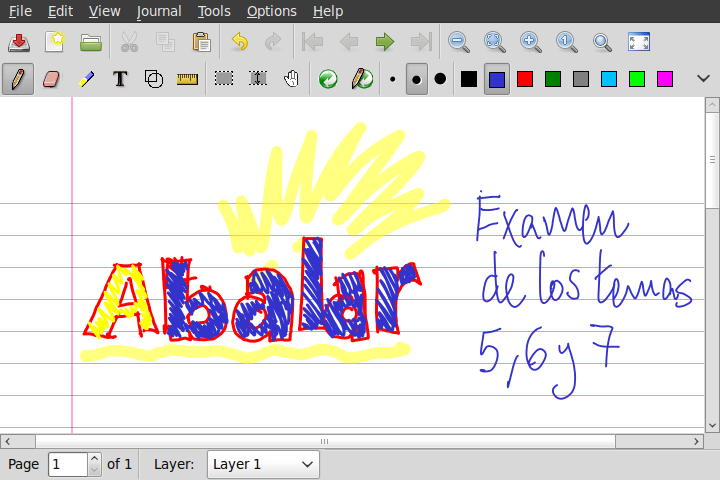Toggle the Ruler tool
The image size is (720, 480).
pyautogui.click(x=187, y=79)
